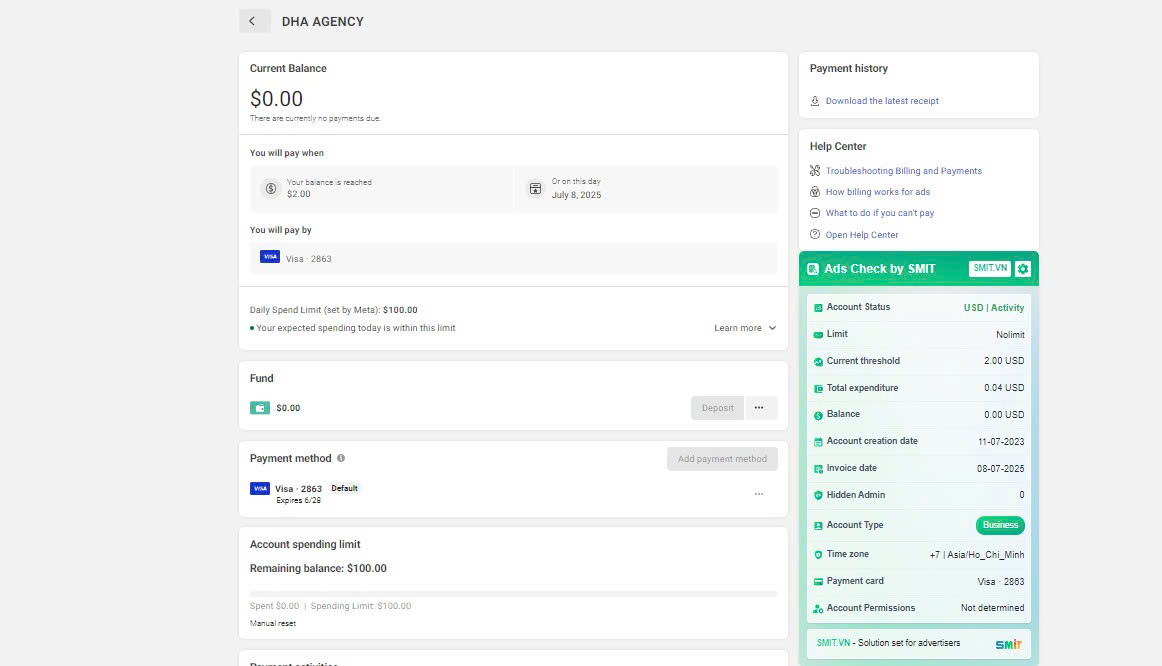Image resolution: width=1162 pixels, height=666 pixels.
Task: Click the Fund wallet icon
Action: click(259, 408)
